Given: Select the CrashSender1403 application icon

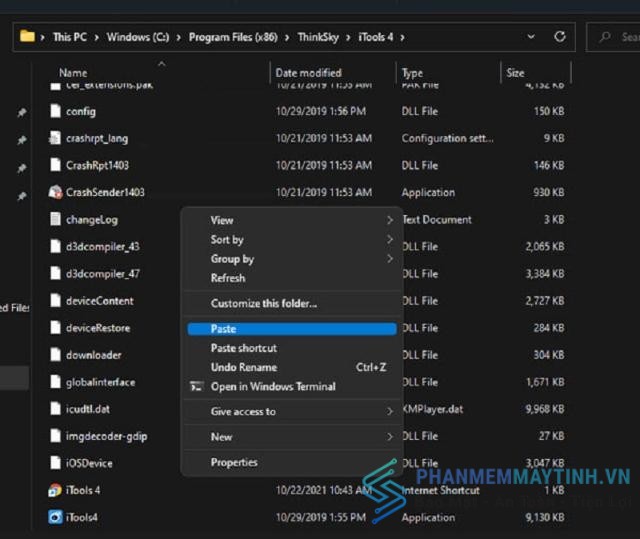Looking at the screenshot, I should pos(55,192).
